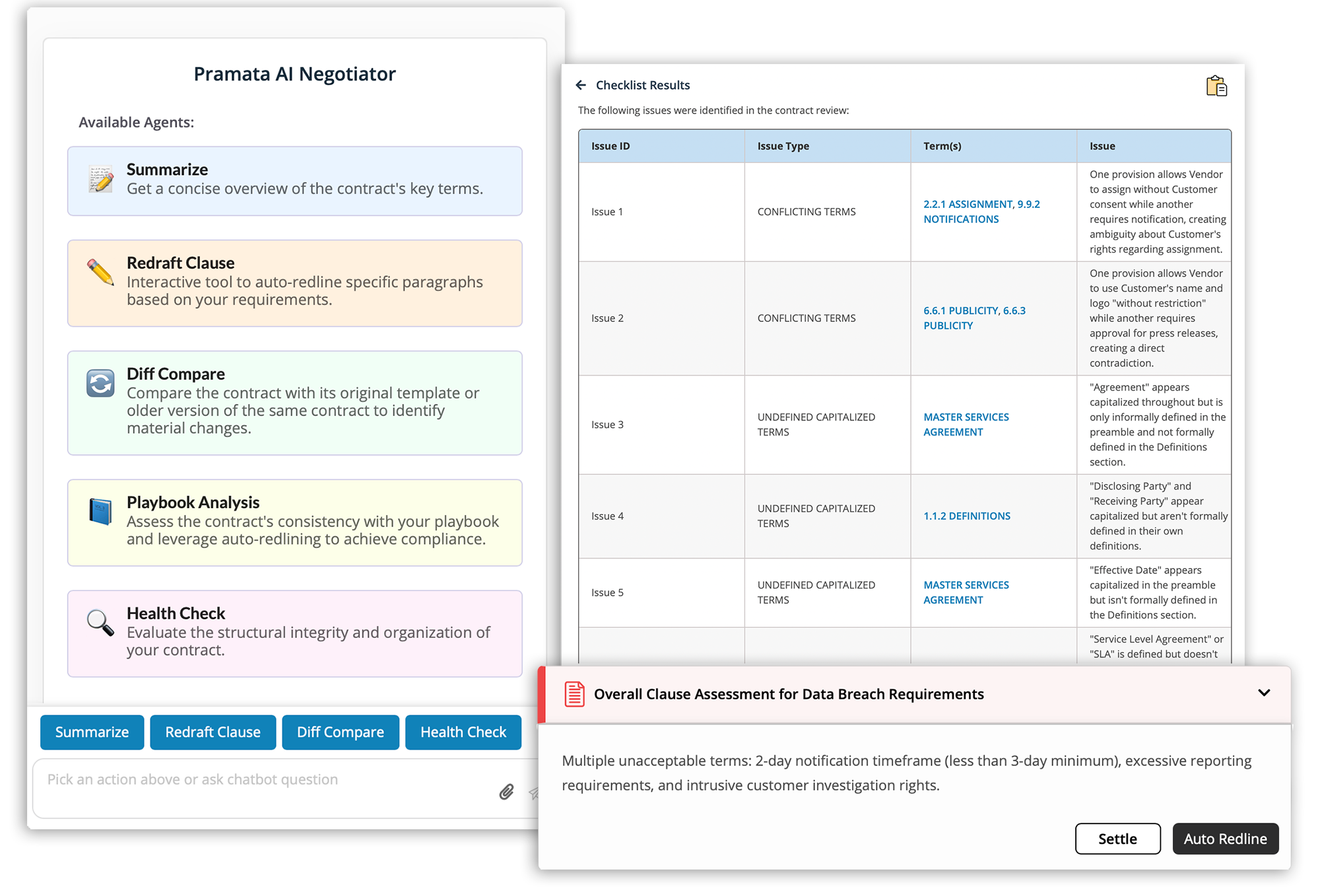1320x896 pixels.
Task: Click CONFLICTING TERMS in Issue 1 row
Action: [807, 212]
